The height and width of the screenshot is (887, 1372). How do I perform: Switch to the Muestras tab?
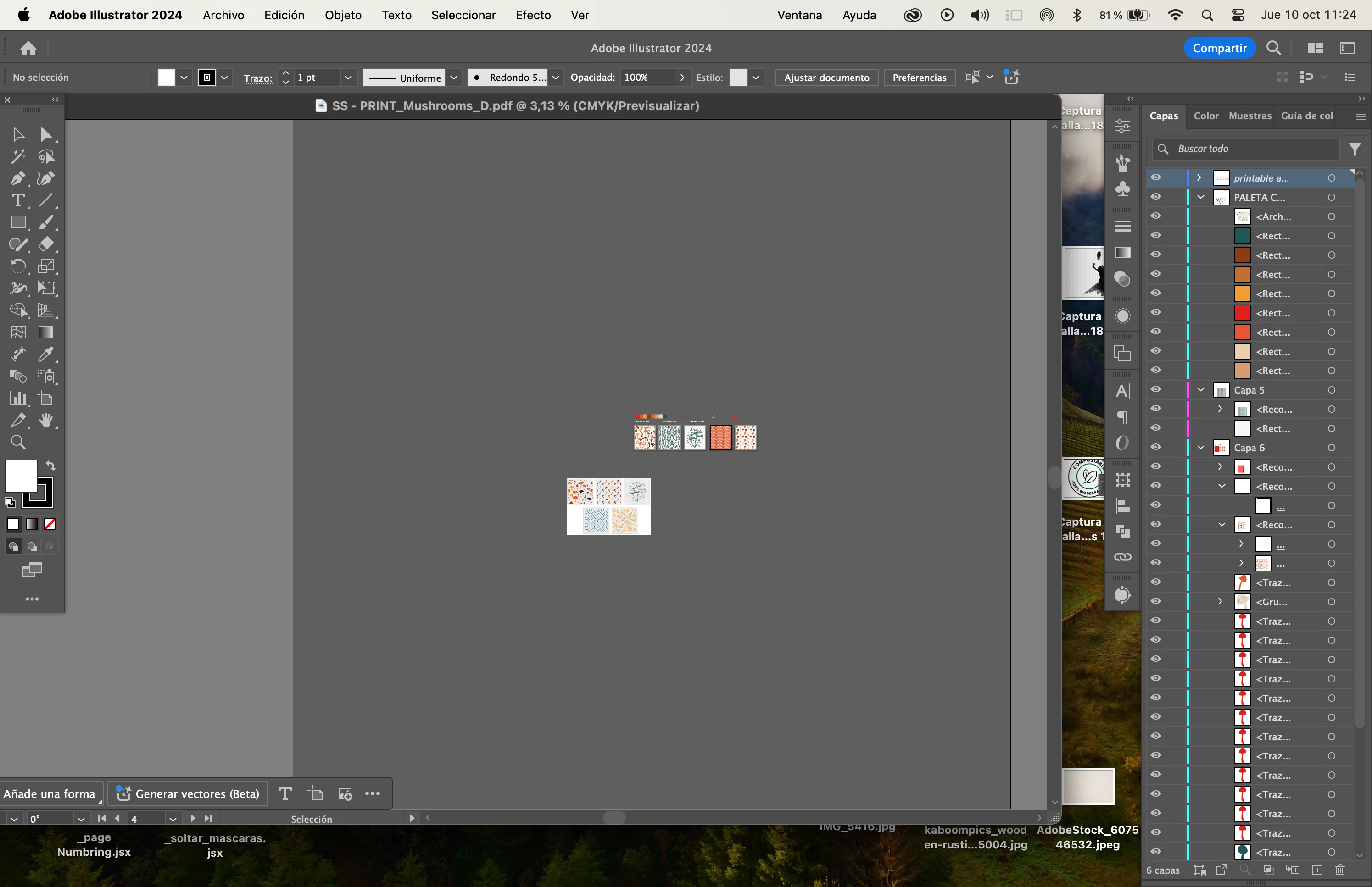pyautogui.click(x=1249, y=116)
